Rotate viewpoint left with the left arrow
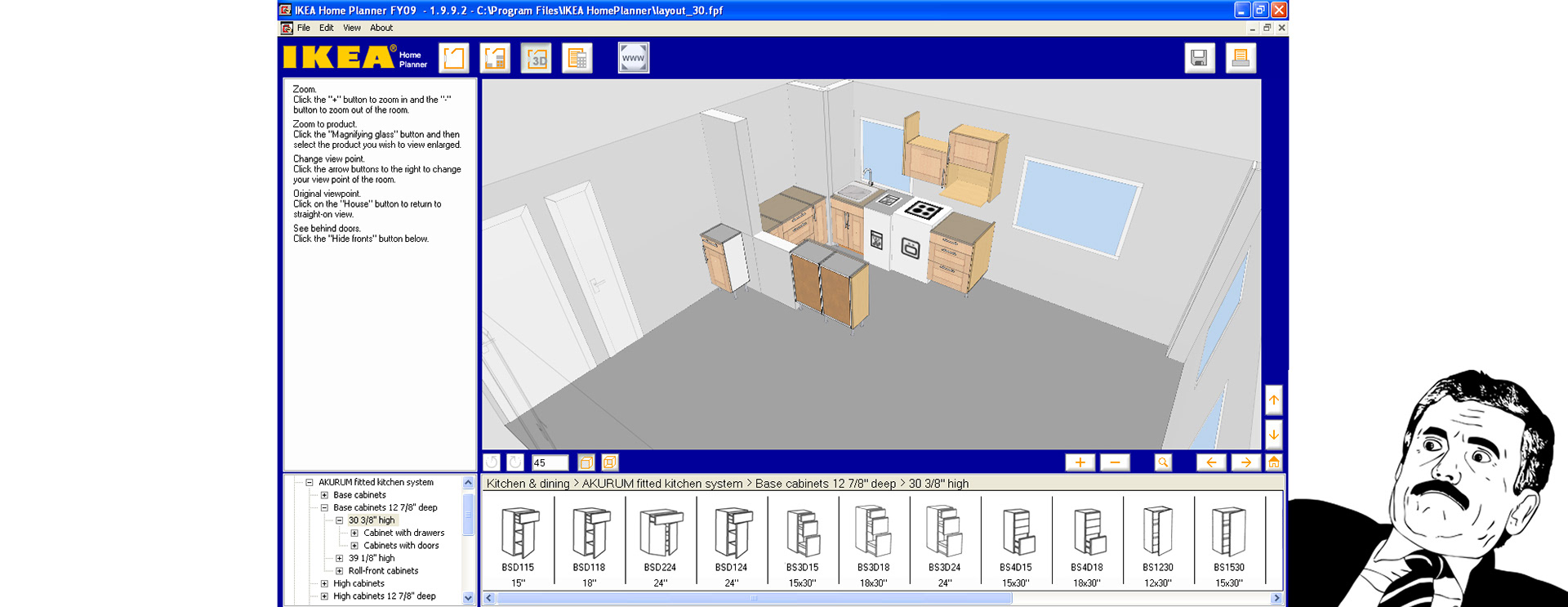The image size is (1568, 607). [1211, 462]
